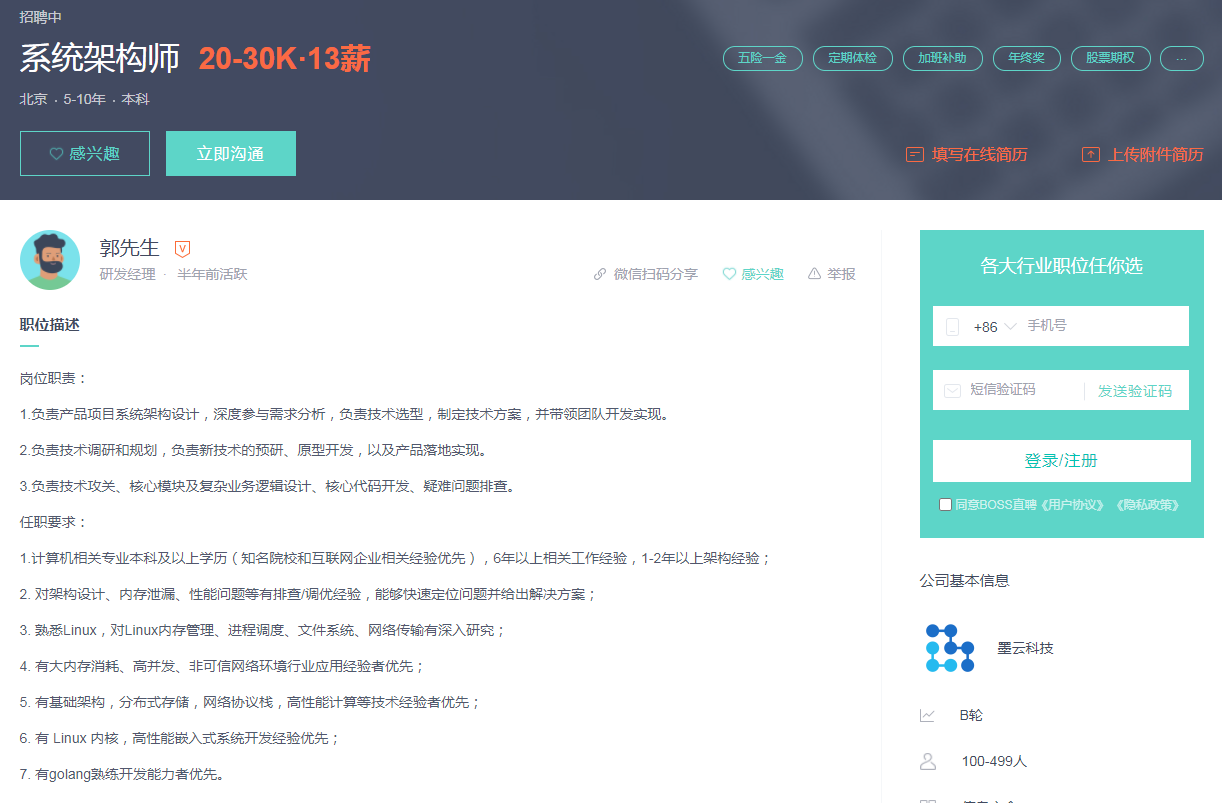Click 发送验证码 to send code
1222x803 pixels.
coord(1134,391)
